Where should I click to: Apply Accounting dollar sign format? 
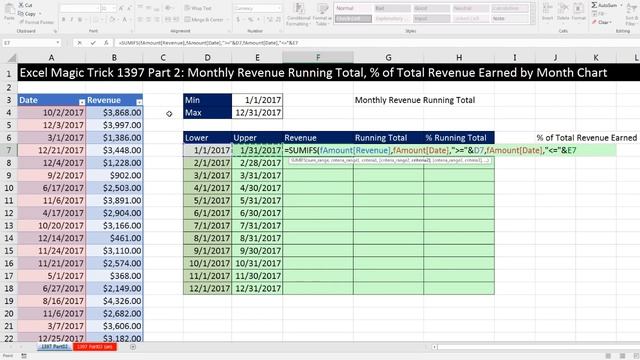[x=238, y=20]
